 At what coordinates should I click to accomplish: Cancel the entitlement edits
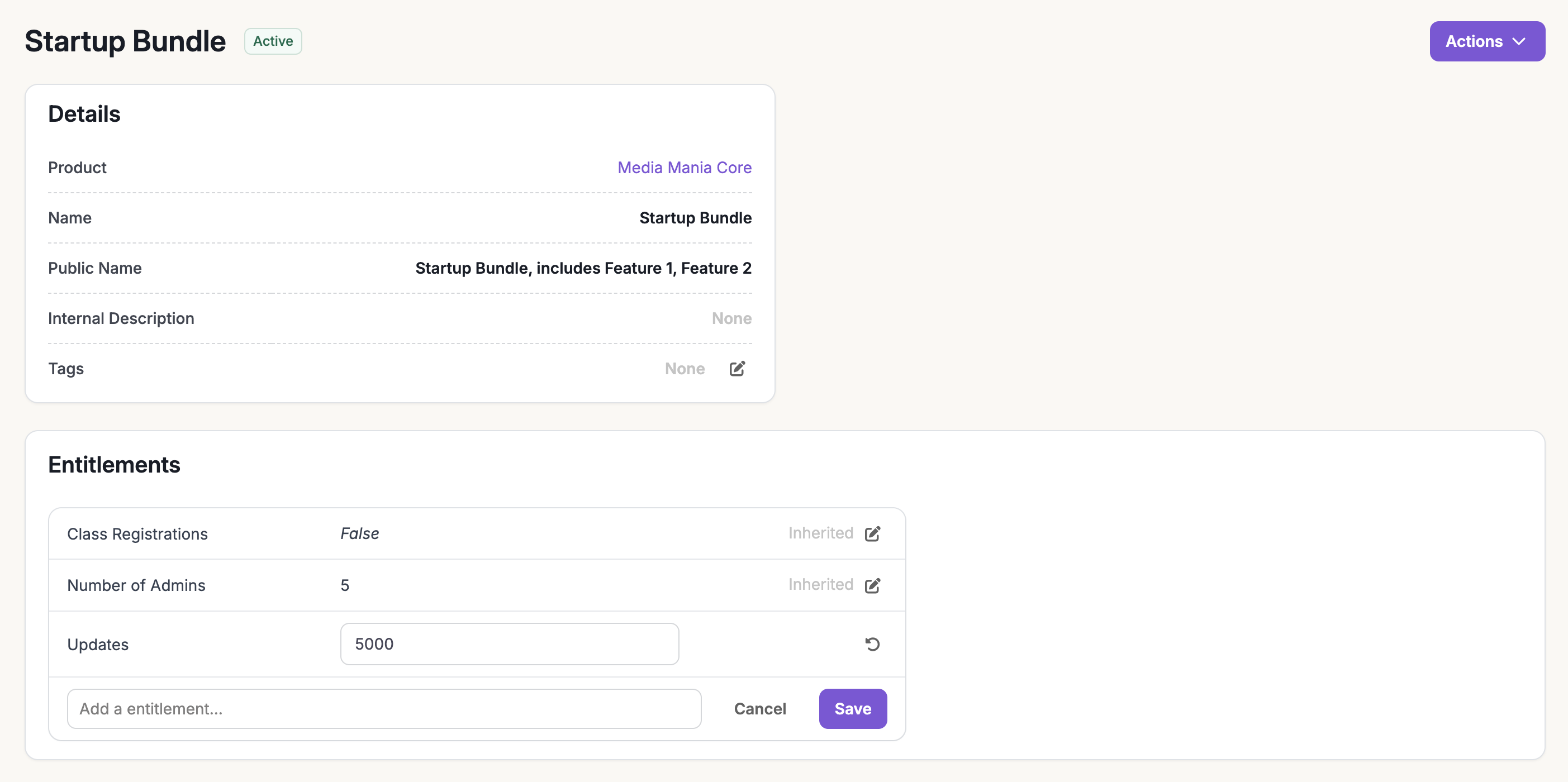click(759, 708)
